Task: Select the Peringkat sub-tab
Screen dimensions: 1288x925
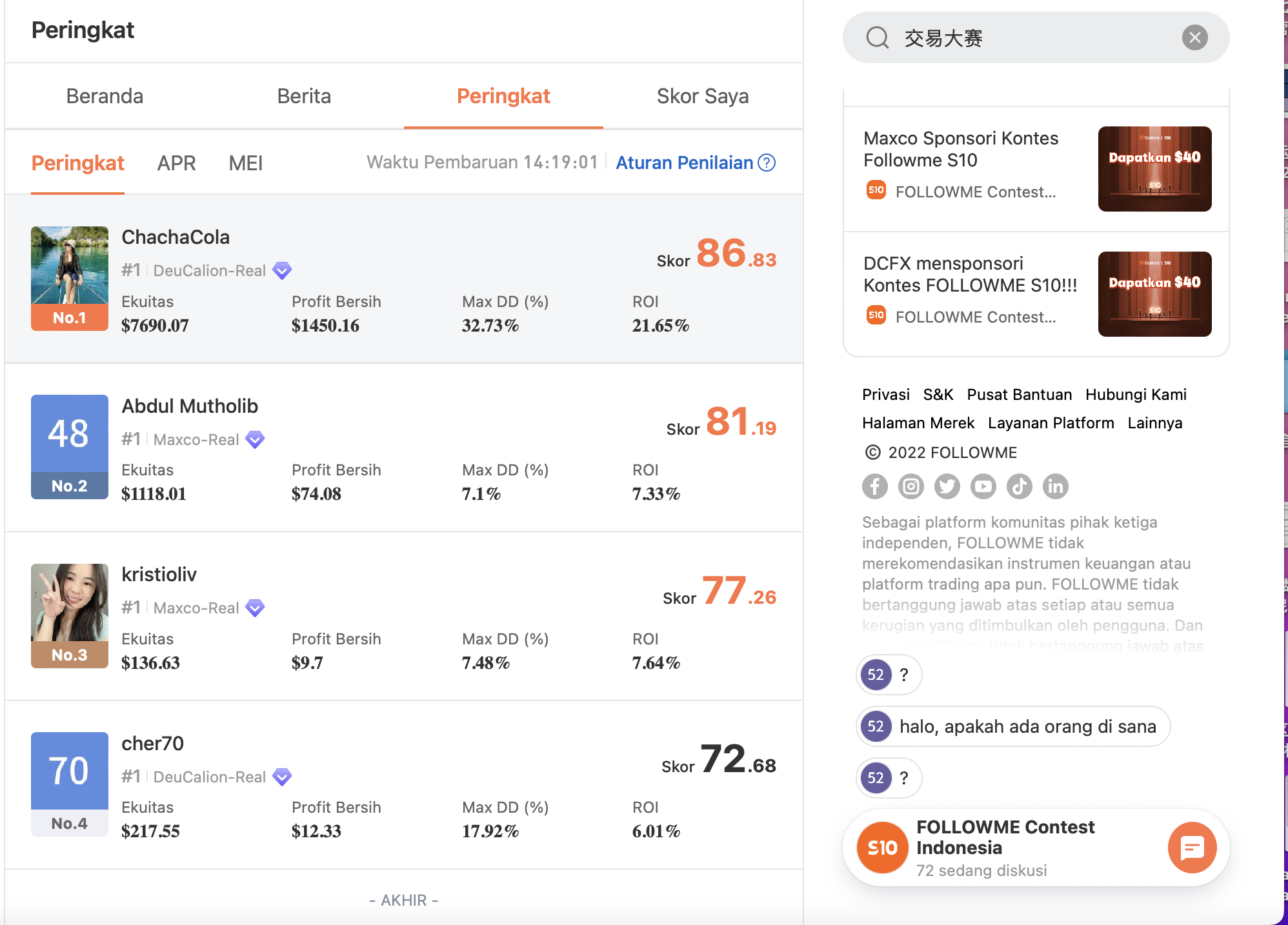Action: tap(77, 163)
